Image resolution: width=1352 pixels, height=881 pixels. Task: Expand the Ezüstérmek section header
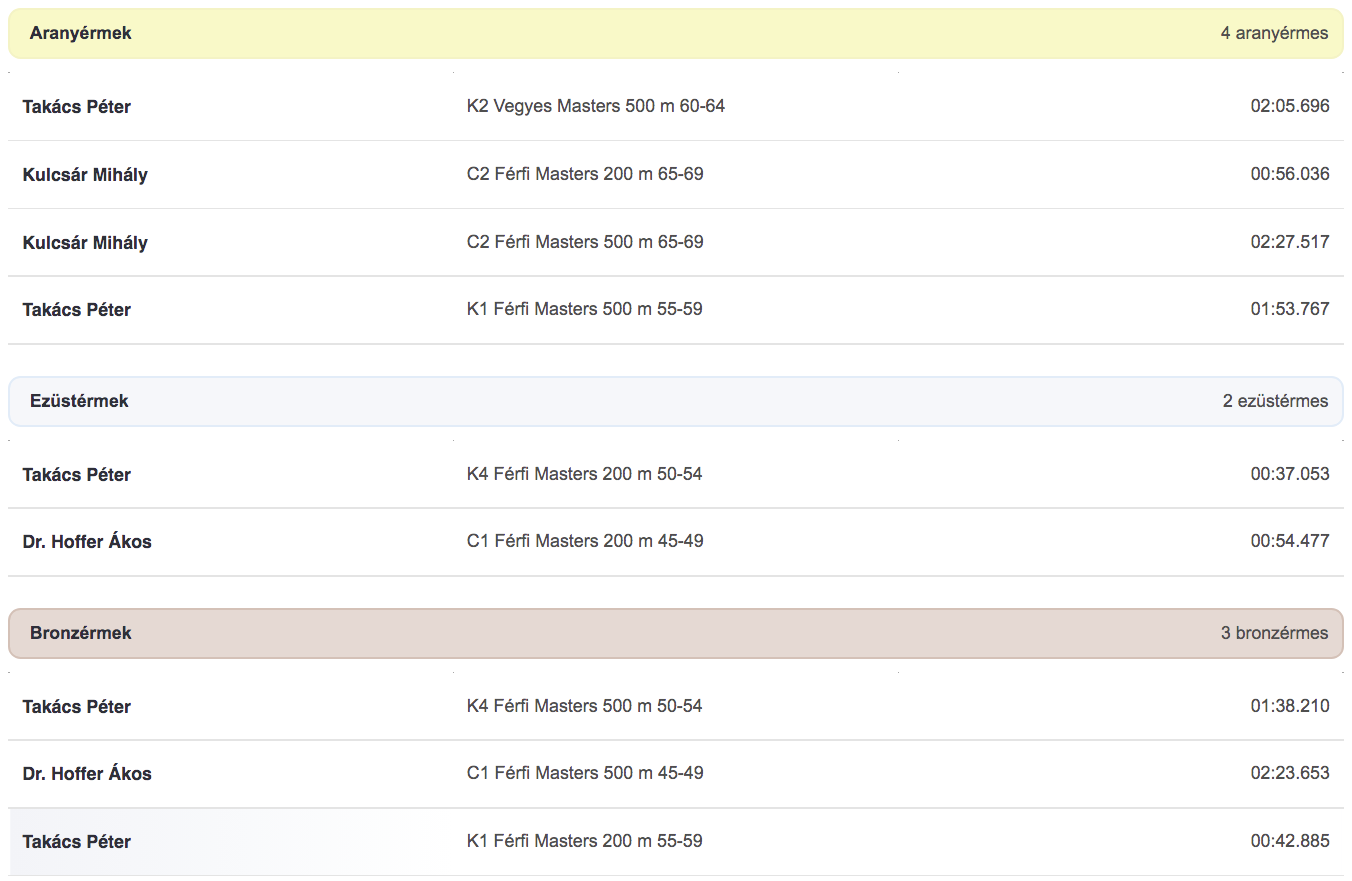[676, 401]
